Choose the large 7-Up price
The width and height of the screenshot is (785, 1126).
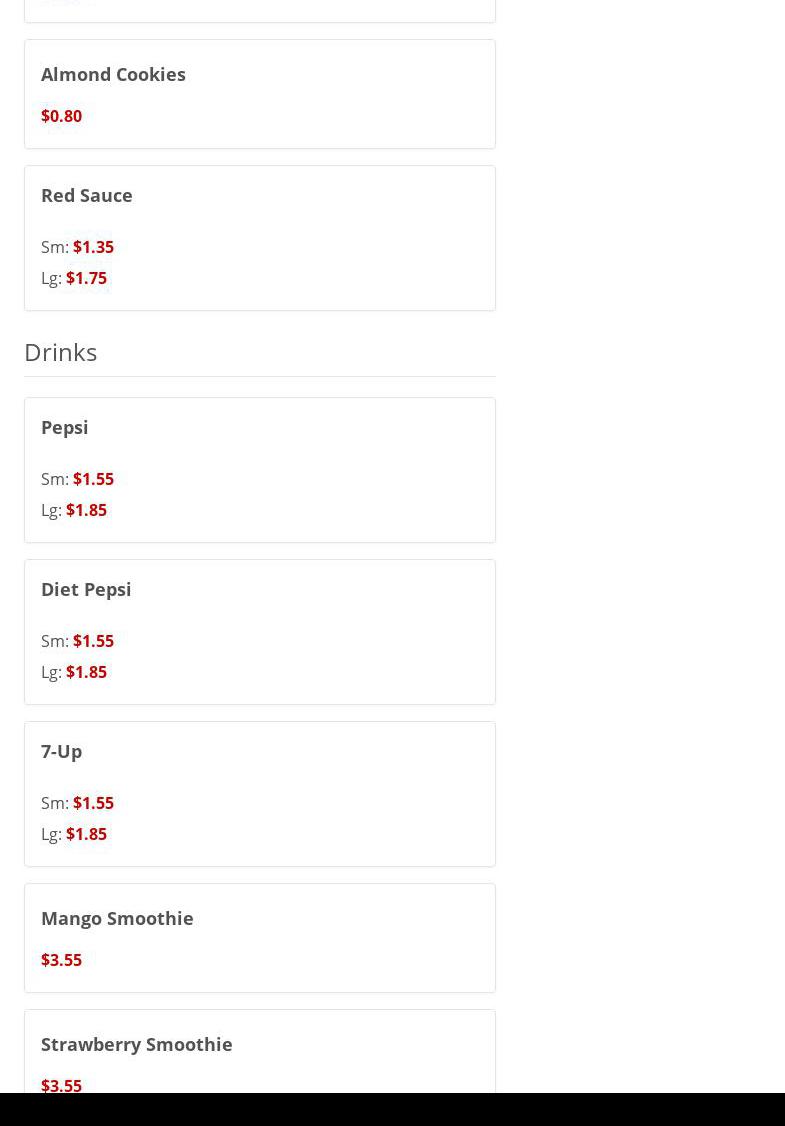86,834
